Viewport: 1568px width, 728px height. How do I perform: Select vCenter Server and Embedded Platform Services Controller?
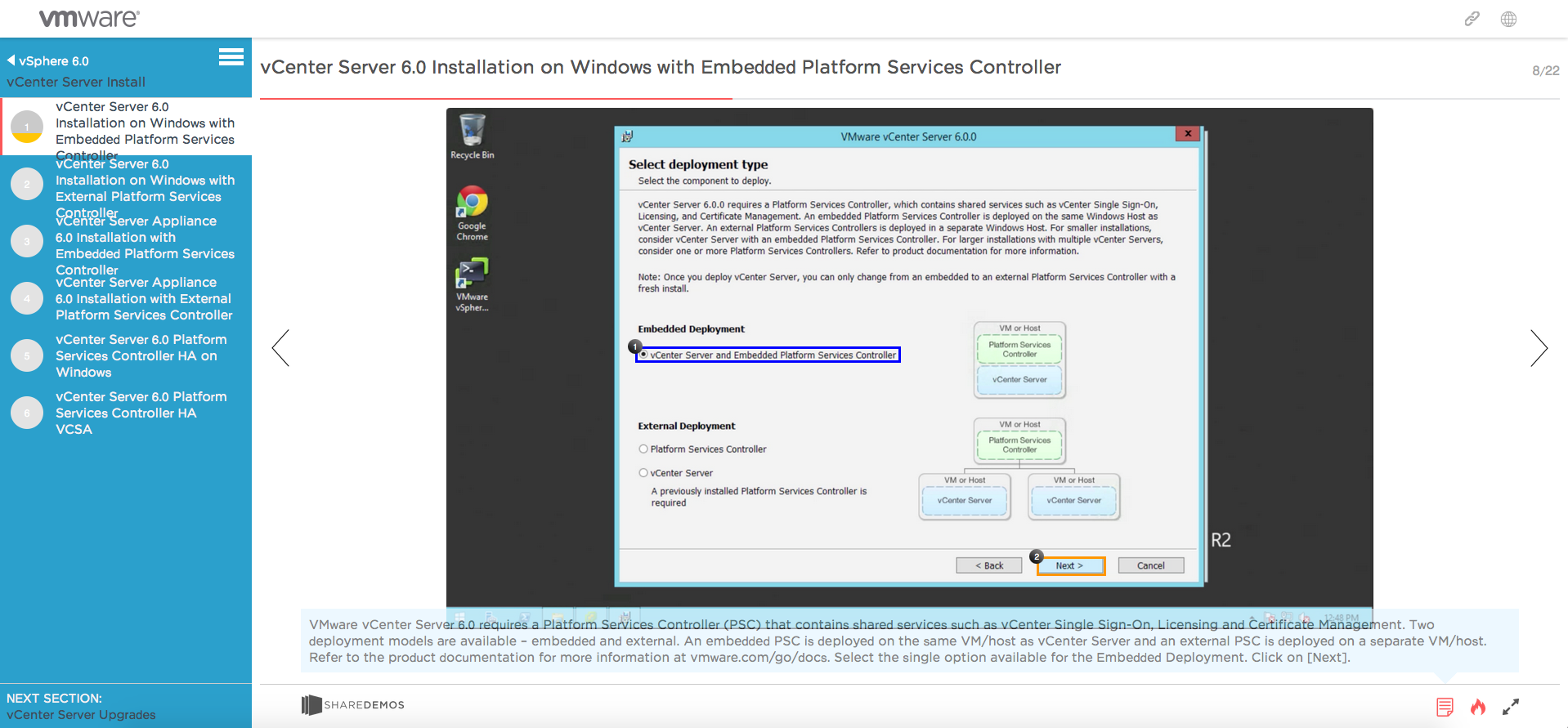pos(768,355)
